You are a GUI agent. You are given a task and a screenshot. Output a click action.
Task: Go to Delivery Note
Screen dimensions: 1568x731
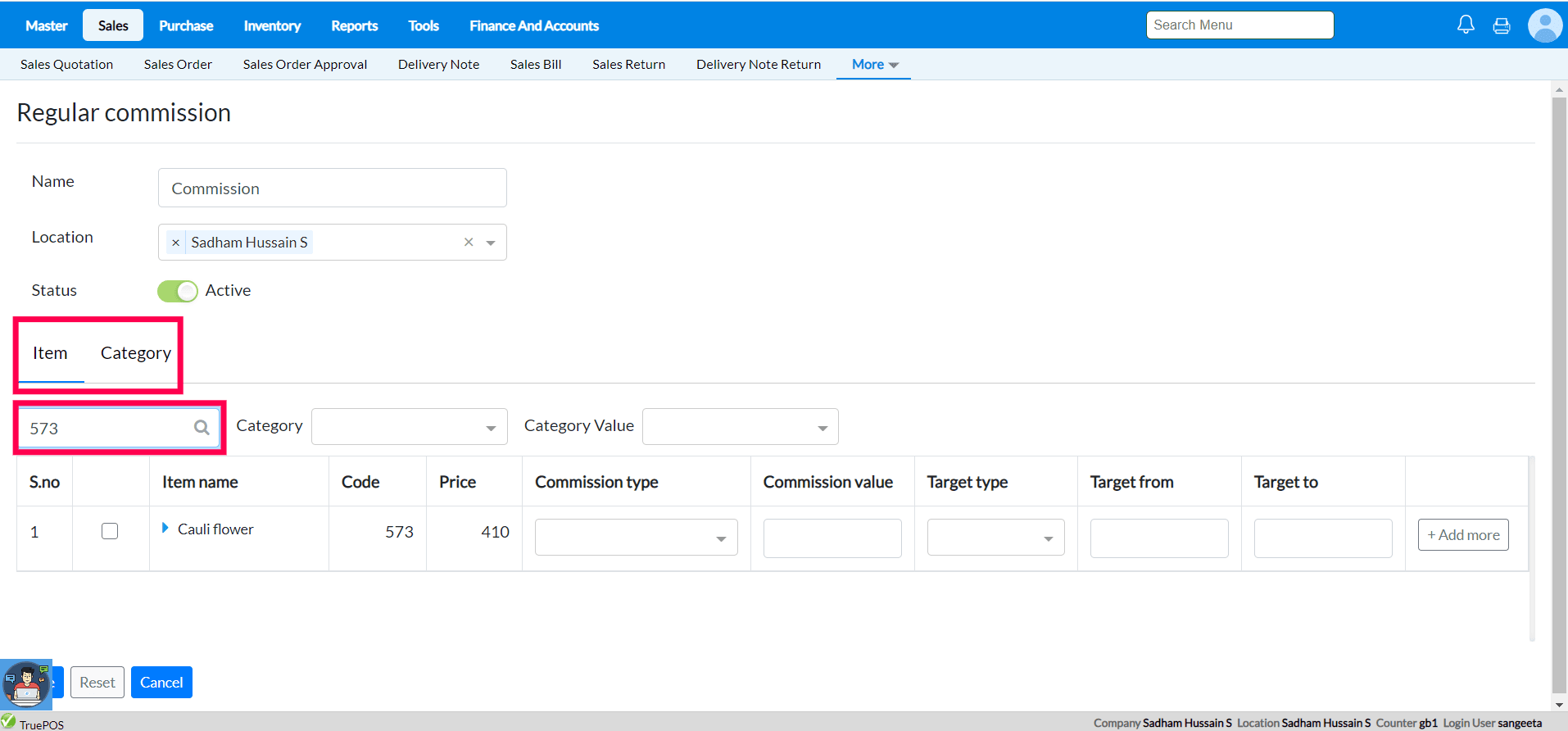(x=438, y=64)
